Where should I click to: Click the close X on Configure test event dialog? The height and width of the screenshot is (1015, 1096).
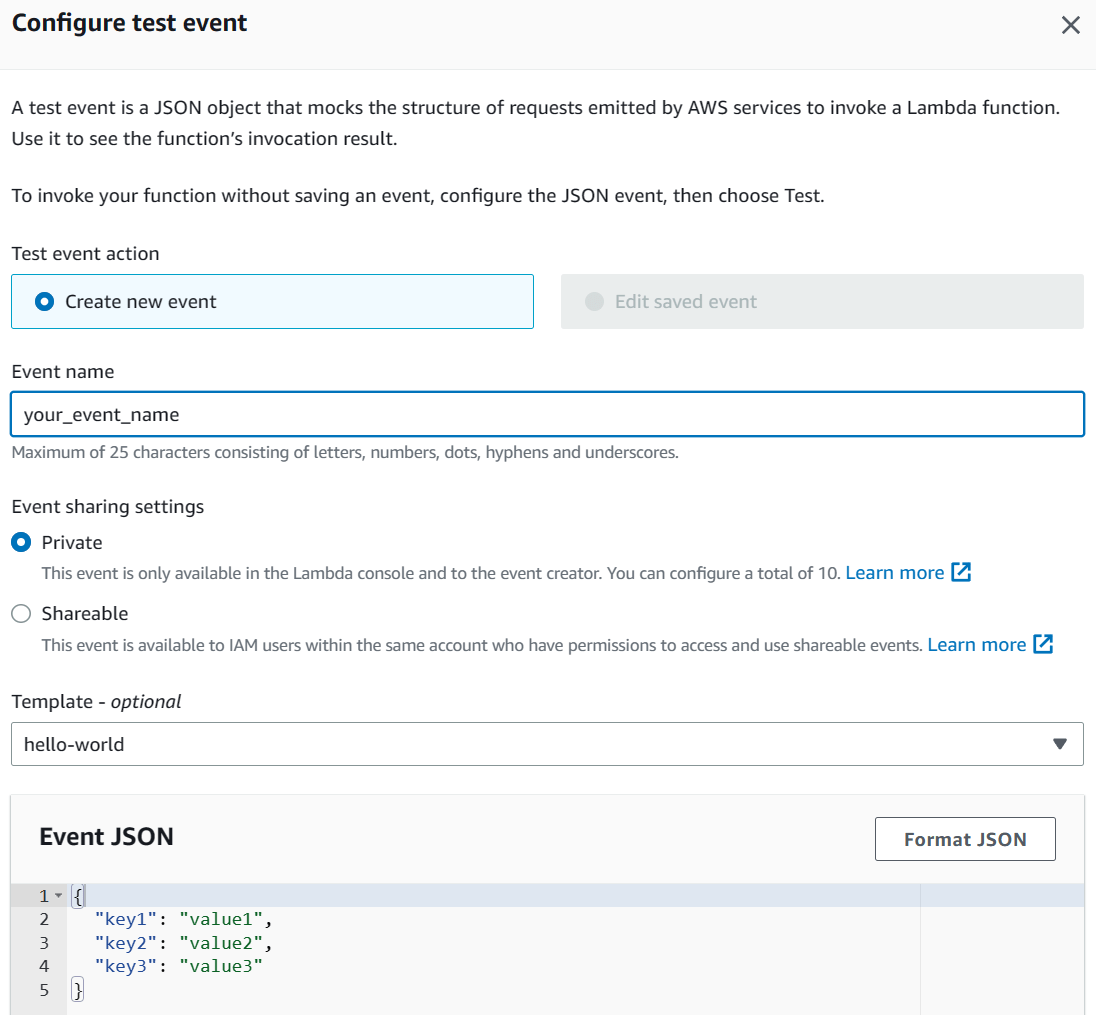(1071, 25)
